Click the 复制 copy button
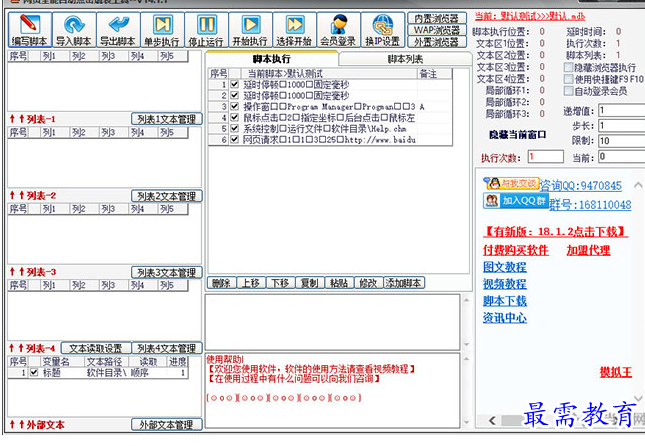645x446 pixels. coord(309,283)
